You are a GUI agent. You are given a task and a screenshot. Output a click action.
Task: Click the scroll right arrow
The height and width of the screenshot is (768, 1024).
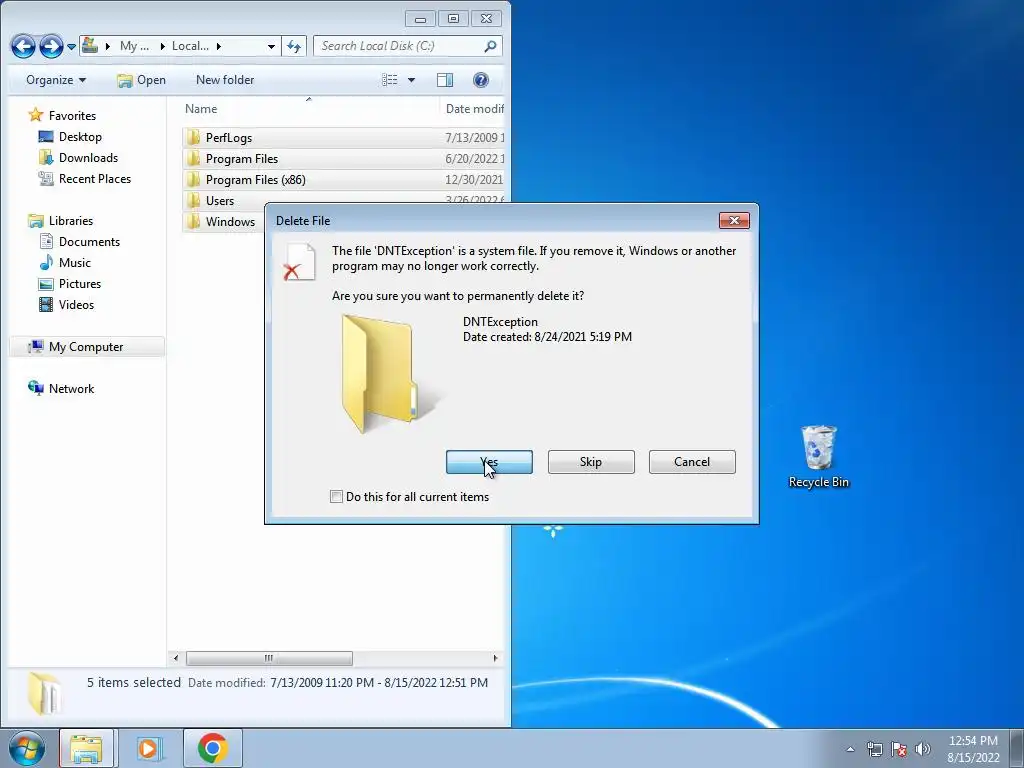coord(495,658)
